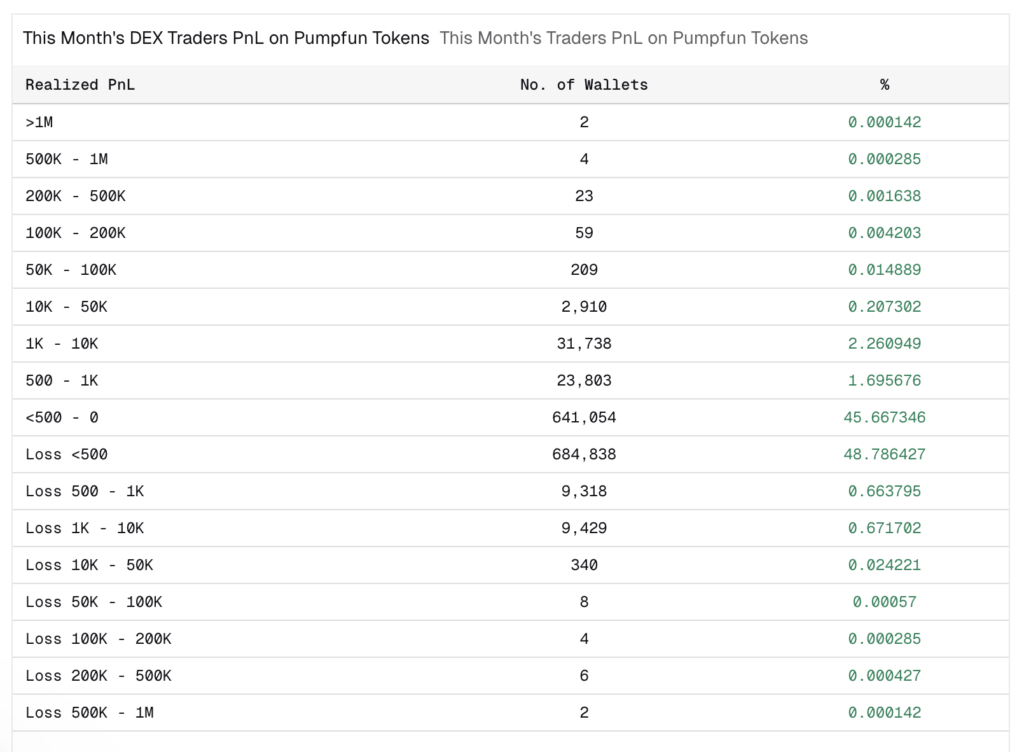Click the 0.207302 percentage value
Image resolution: width=1024 pixels, height=752 pixels.
[884, 307]
